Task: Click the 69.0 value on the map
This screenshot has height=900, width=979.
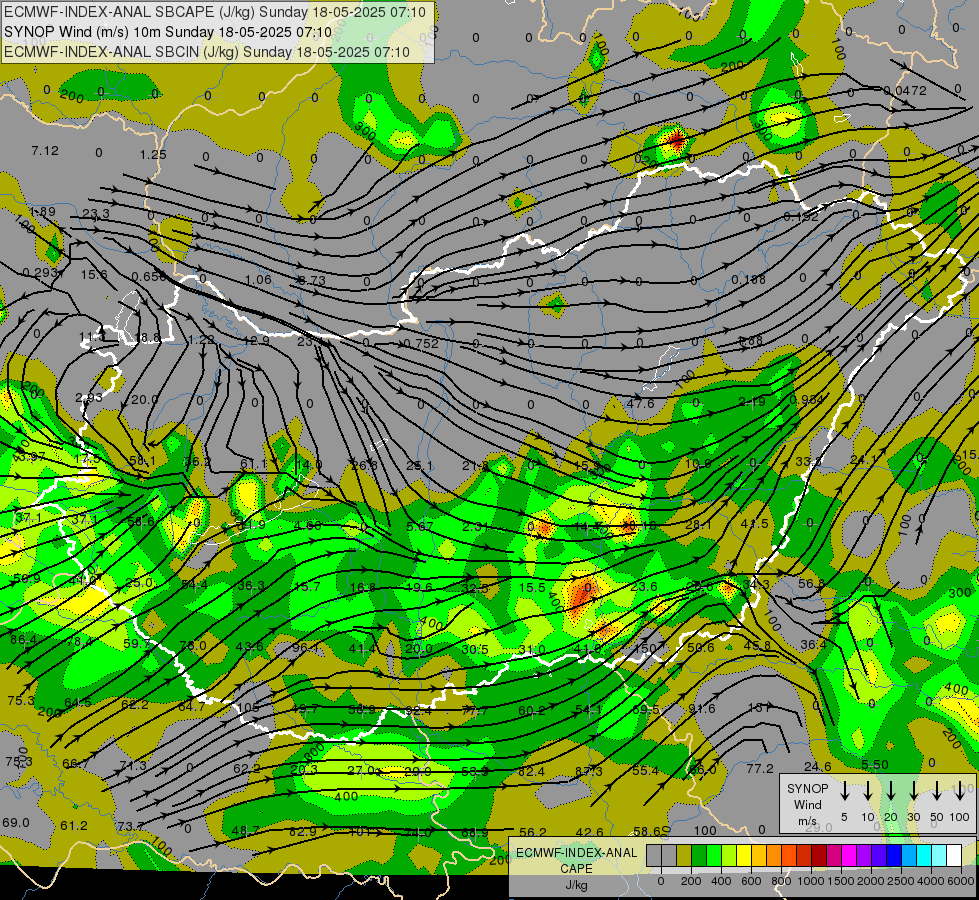Action: pyautogui.click(x=16, y=823)
